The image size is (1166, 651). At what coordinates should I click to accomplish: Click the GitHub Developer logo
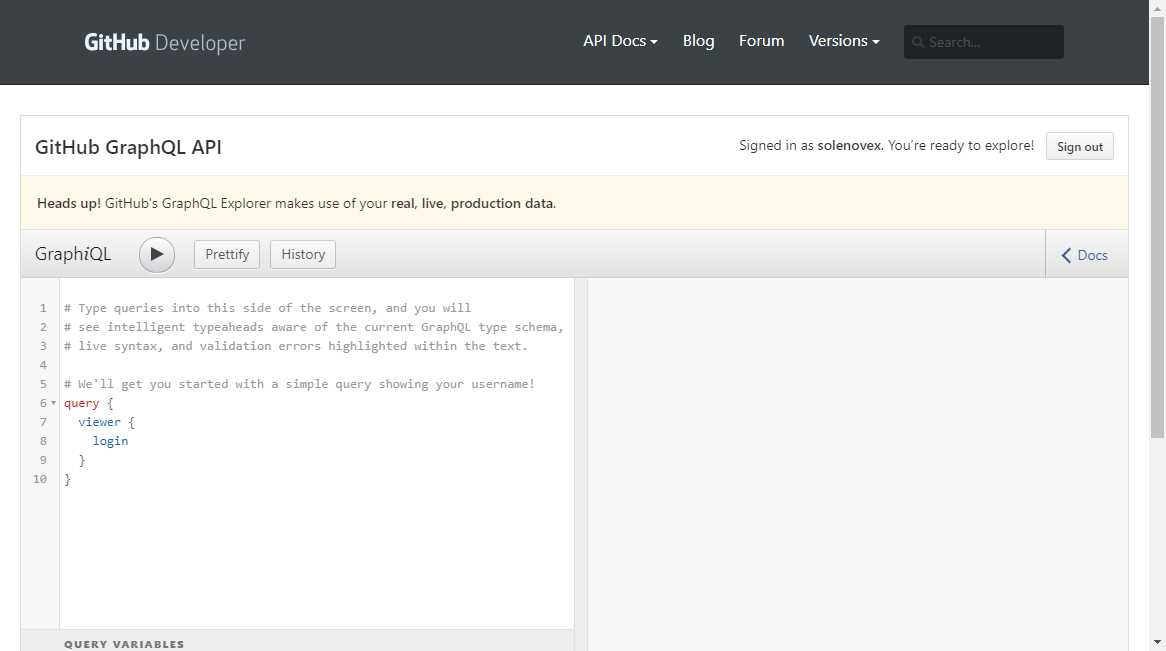click(164, 42)
